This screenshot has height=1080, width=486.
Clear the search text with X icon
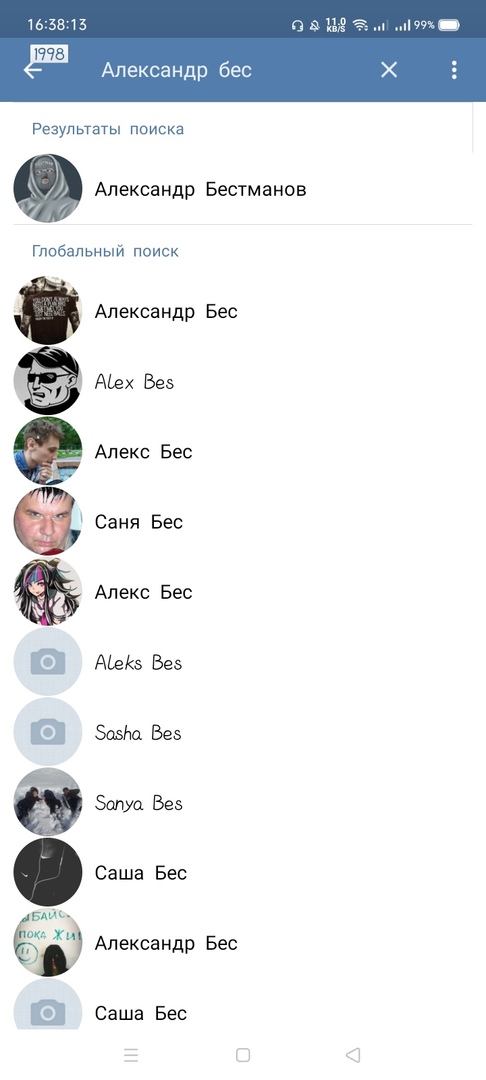pos(389,70)
